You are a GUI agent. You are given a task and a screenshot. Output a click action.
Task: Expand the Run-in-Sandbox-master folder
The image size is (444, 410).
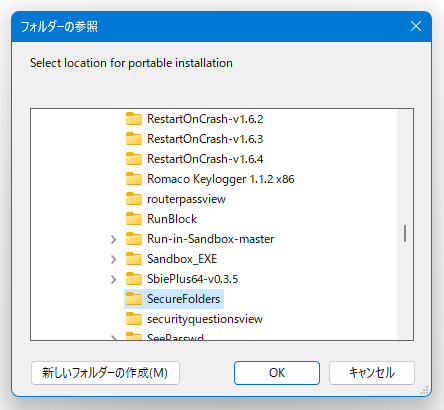(x=114, y=239)
